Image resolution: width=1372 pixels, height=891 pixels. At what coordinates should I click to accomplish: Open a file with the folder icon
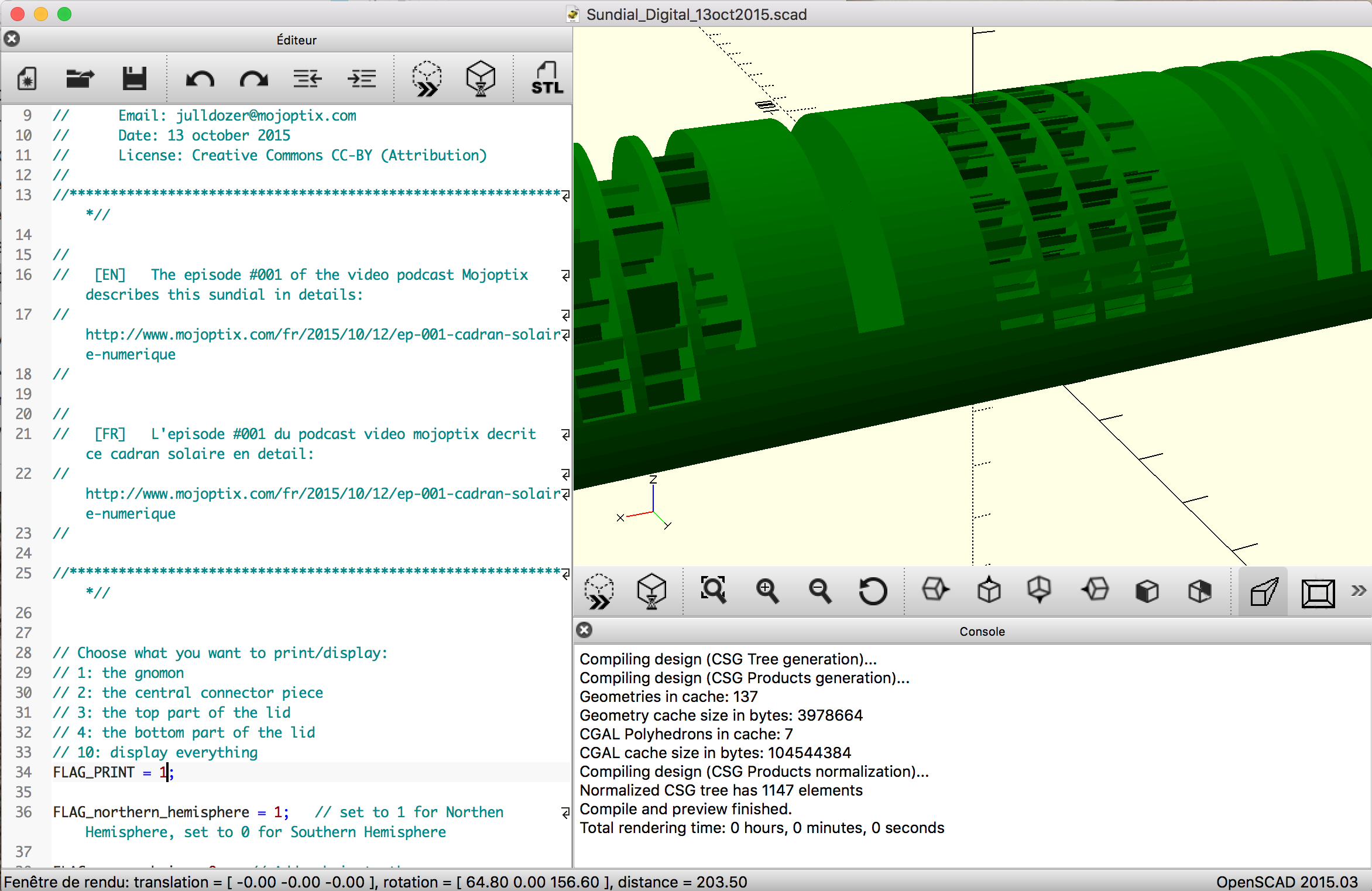coord(80,78)
